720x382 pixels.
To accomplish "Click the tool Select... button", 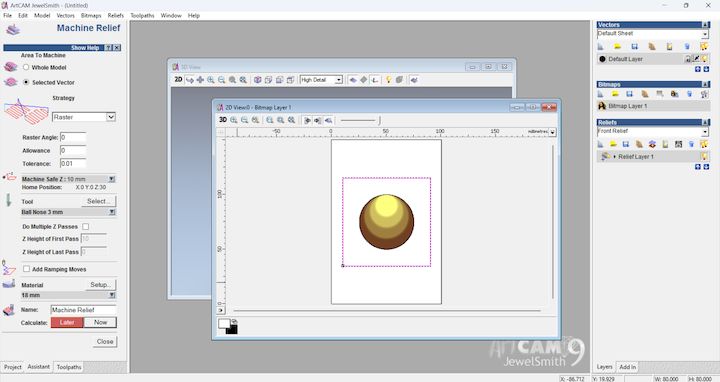I will [x=98, y=201].
